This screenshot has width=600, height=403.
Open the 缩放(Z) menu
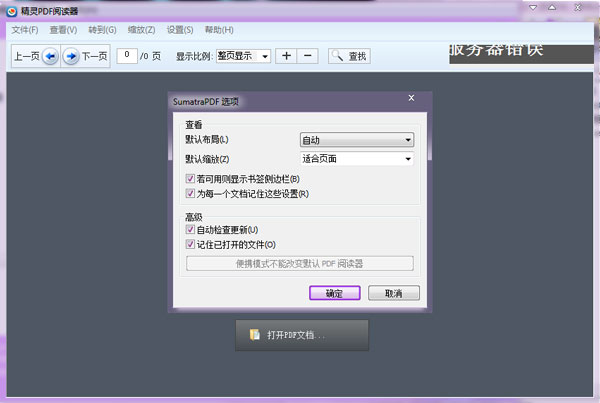click(x=142, y=30)
